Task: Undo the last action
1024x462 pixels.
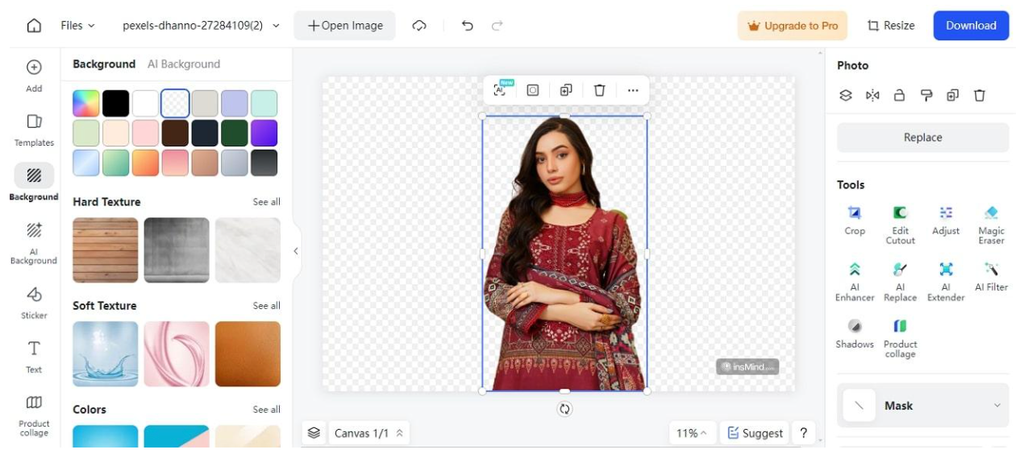Action: click(x=467, y=25)
